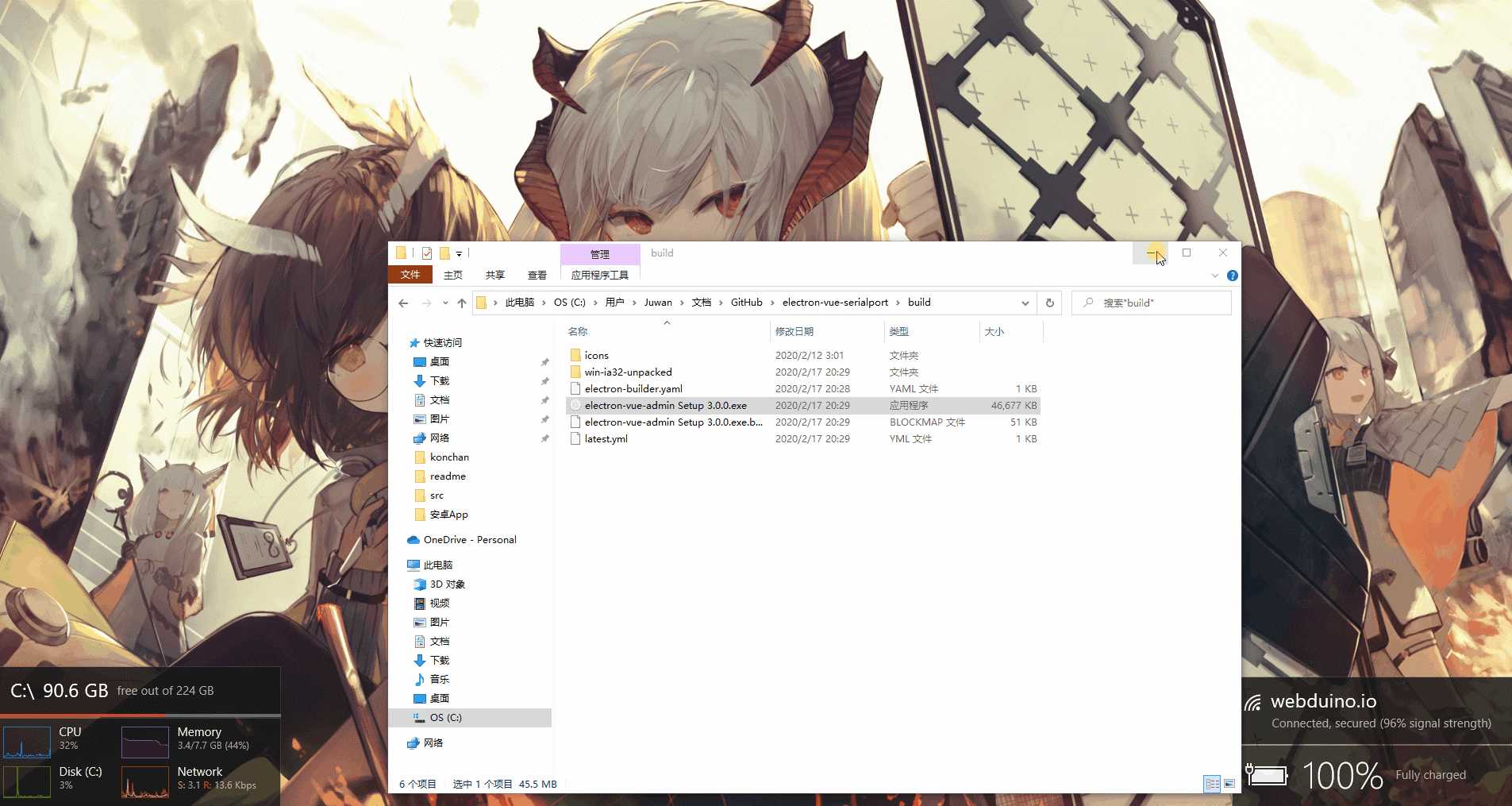Open the src folder in sidebar
Viewport: 1512px width, 806px height.
click(437, 495)
